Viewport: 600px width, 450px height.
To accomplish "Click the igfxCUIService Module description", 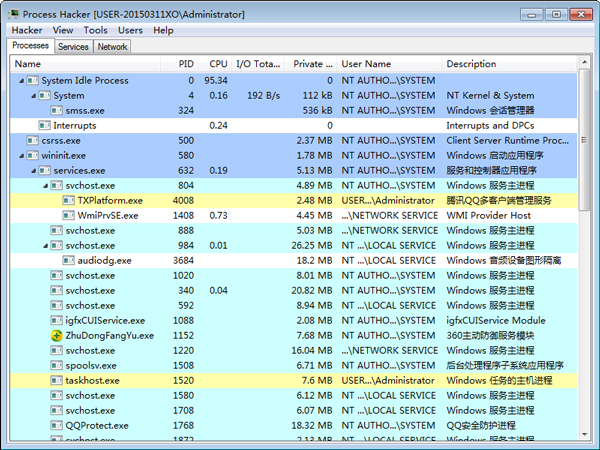I will coord(496,320).
